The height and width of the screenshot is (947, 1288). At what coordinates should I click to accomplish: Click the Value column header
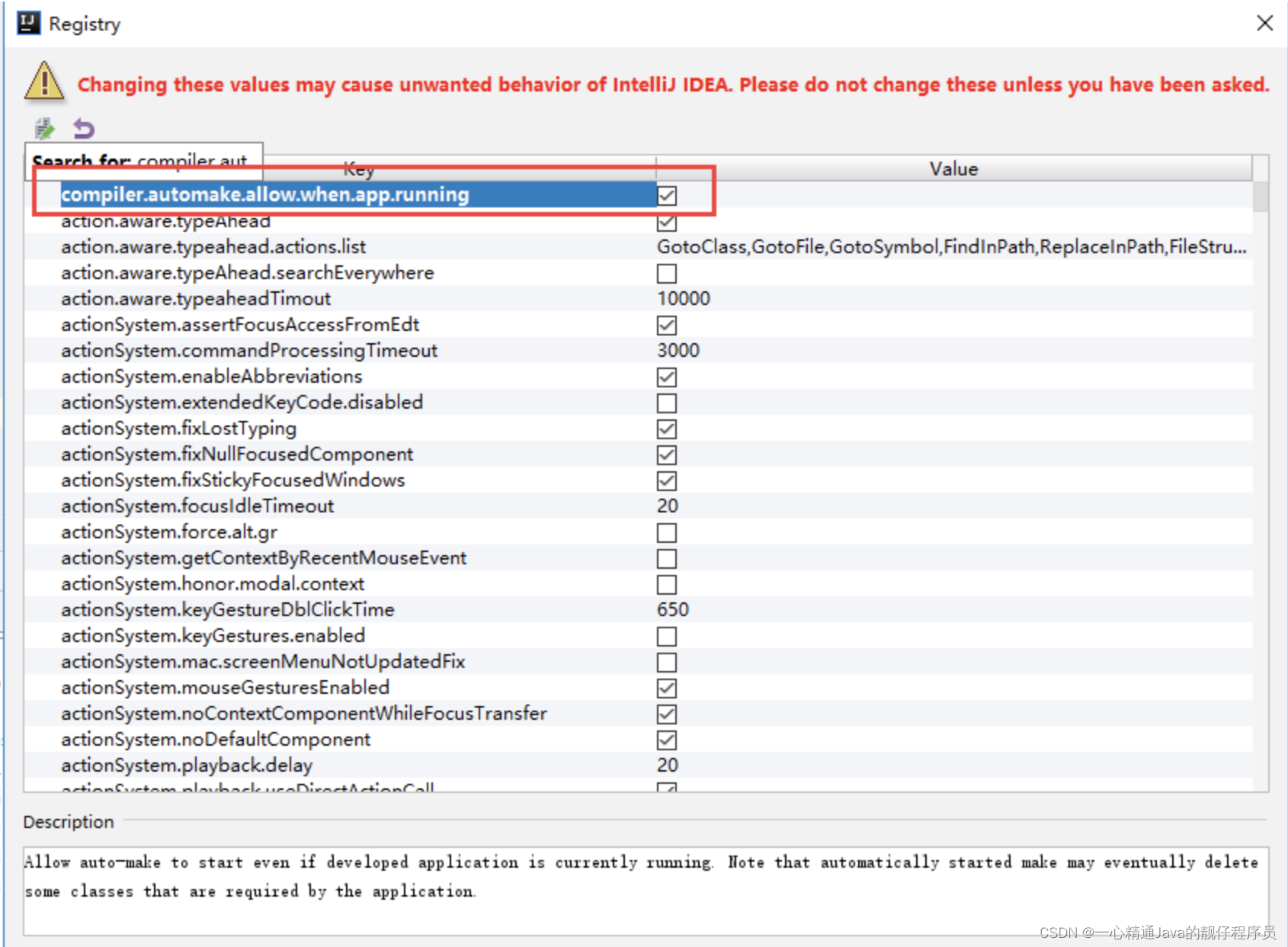953,169
